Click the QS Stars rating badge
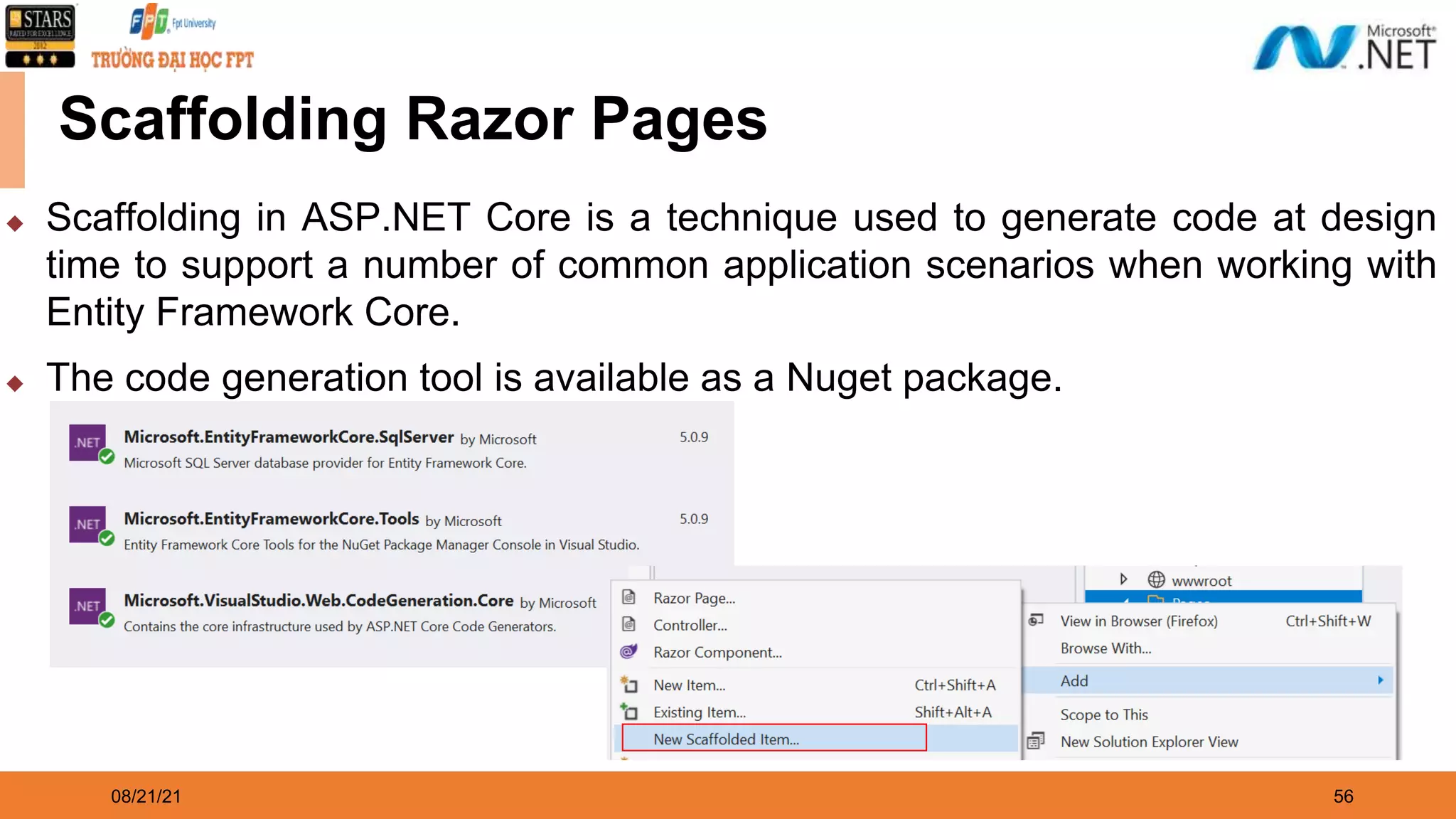This screenshot has height=819, width=1456. [40, 36]
